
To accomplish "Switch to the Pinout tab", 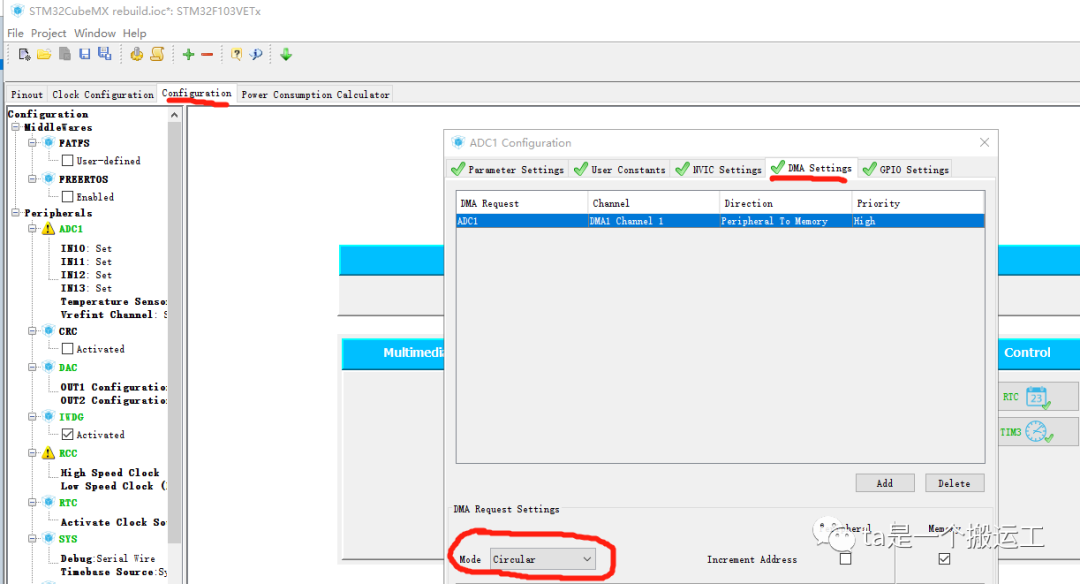I will (27, 94).
